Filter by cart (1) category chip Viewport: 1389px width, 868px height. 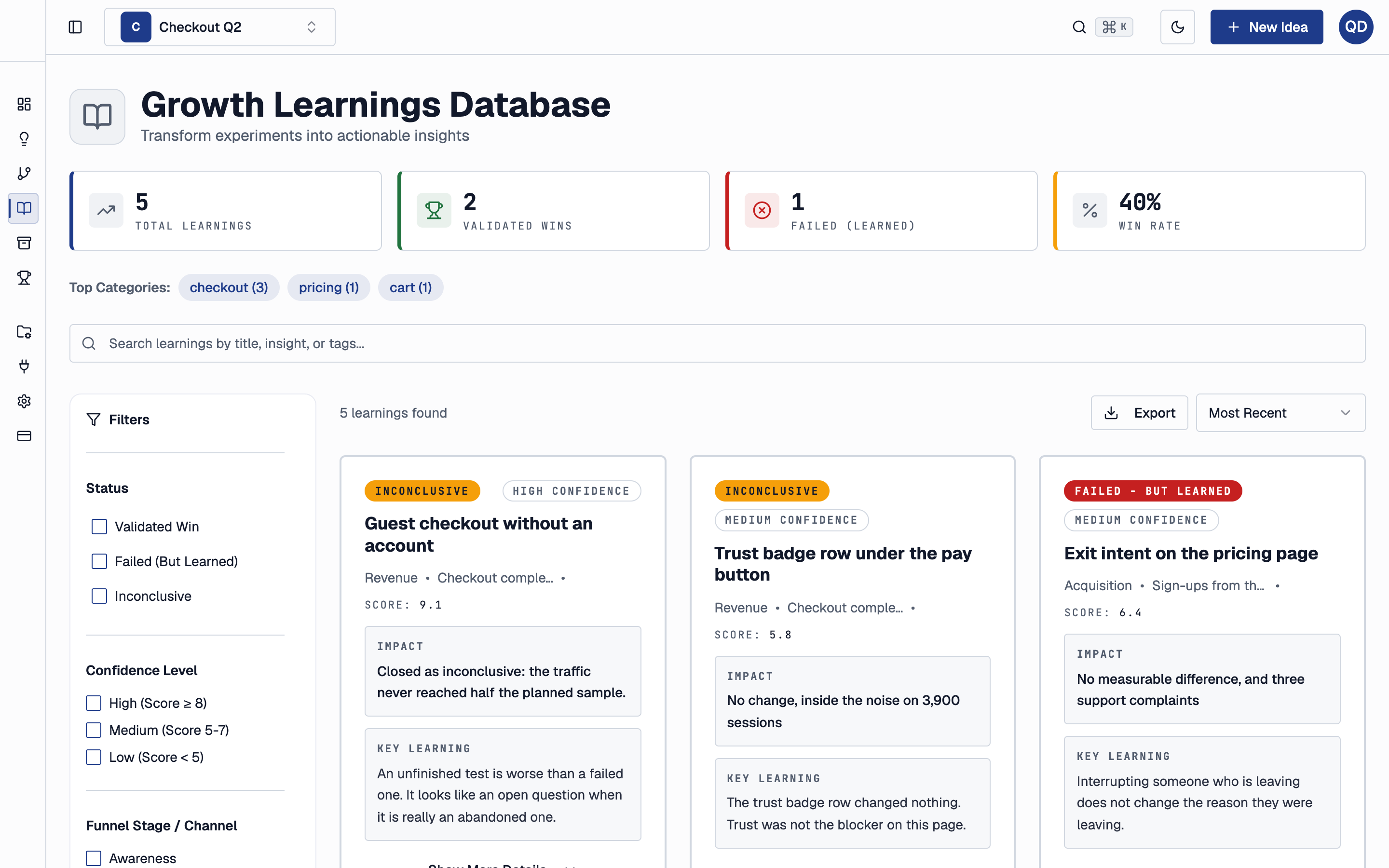click(x=411, y=287)
